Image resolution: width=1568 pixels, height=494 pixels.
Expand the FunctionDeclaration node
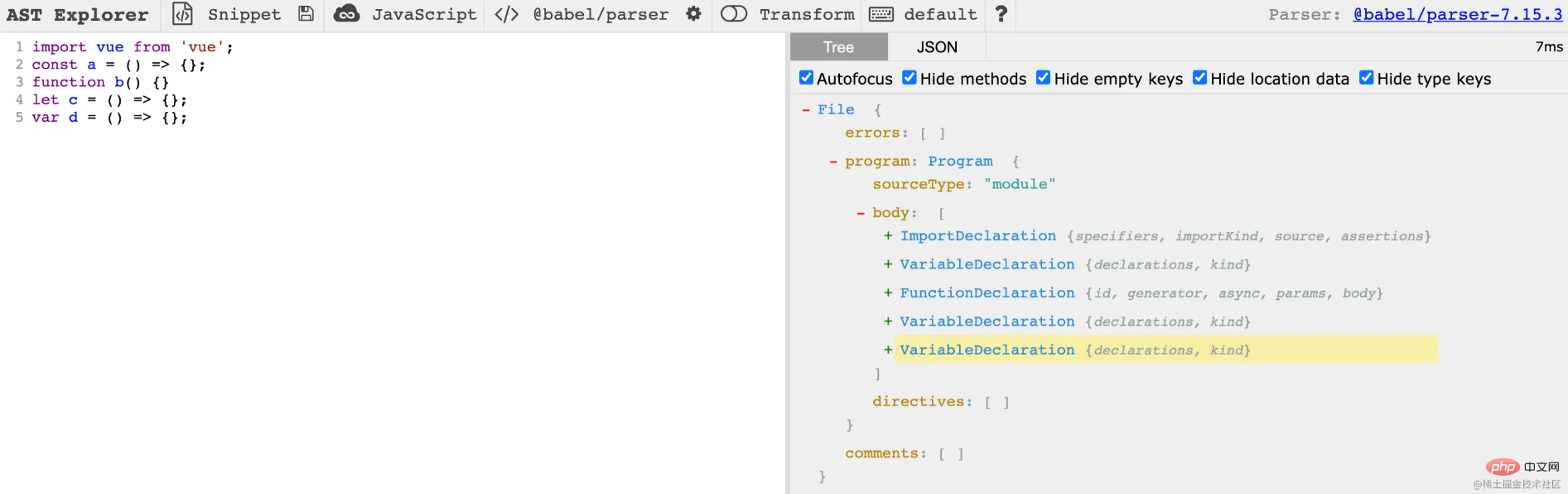(888, 293)
